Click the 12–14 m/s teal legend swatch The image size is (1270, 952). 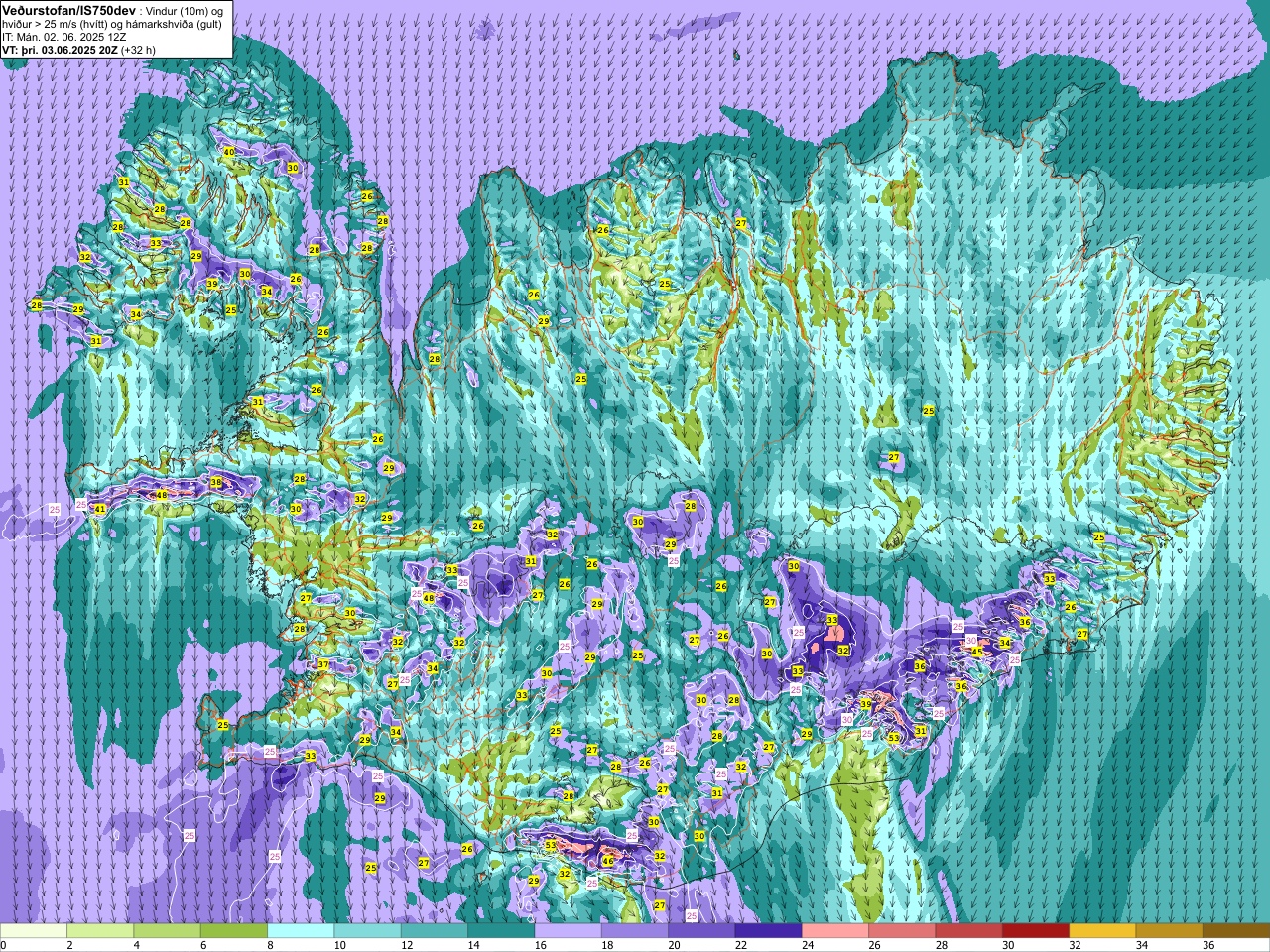[435, 931]
